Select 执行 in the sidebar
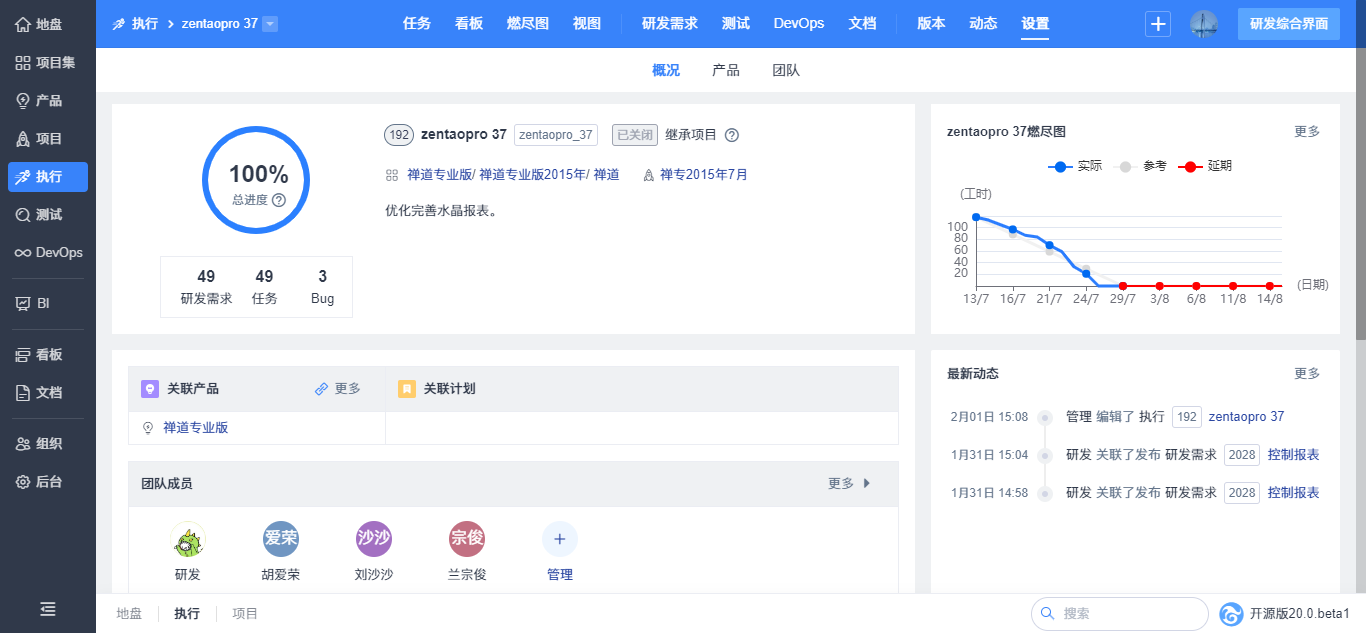1366x633 pixels. (x=48, y=176)
